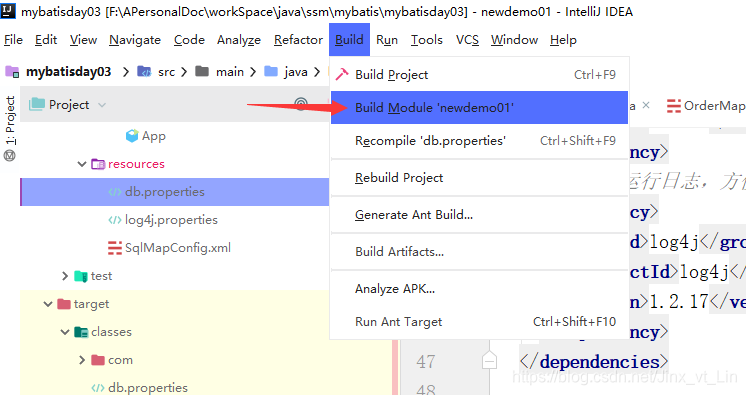Screen dimensions: 746x395
Task: Click the log4j.properties file icon
Action: (x=115, y=220)
